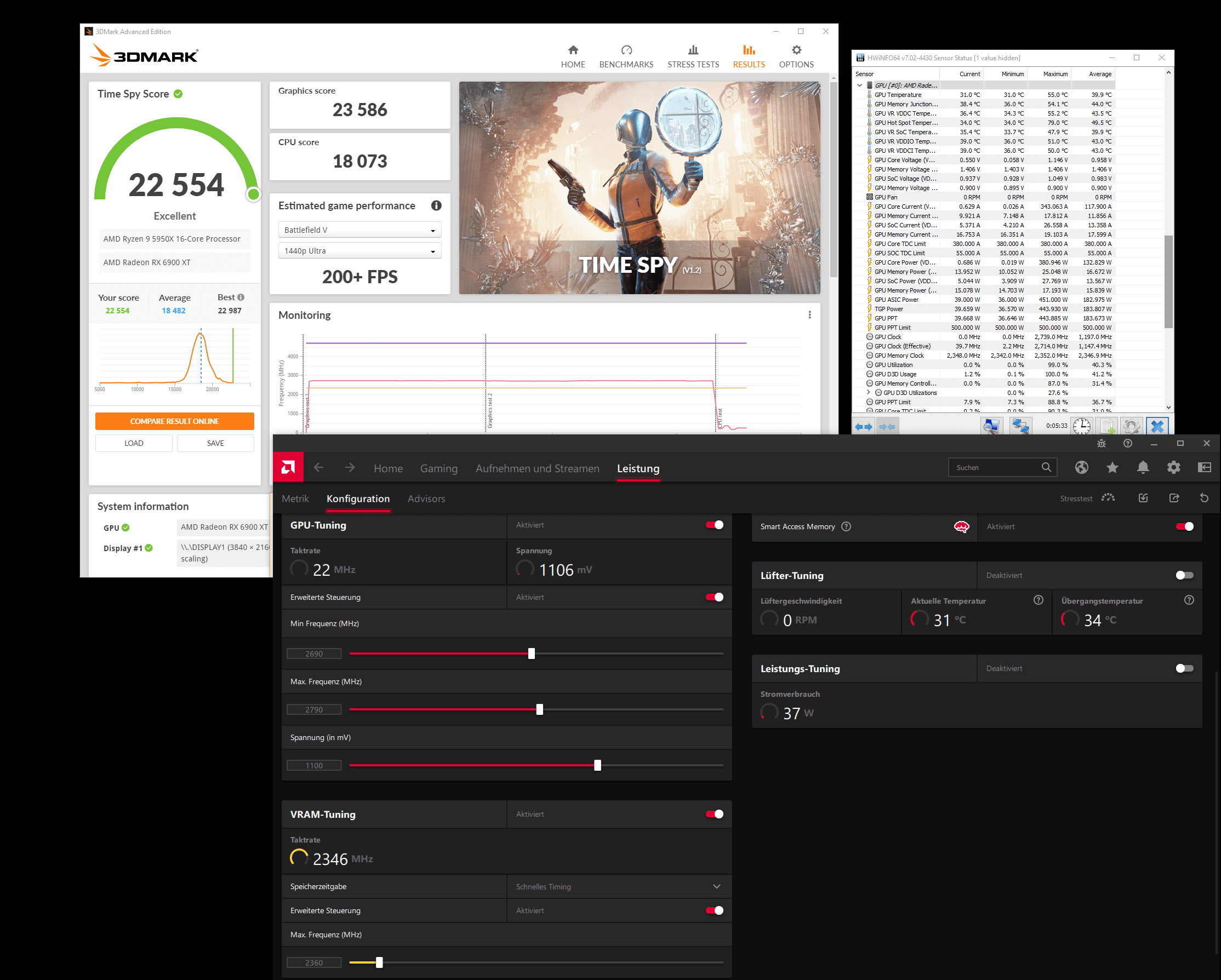Go forward with the Radeon forward arrow
1221x980 pixels.
350,468
